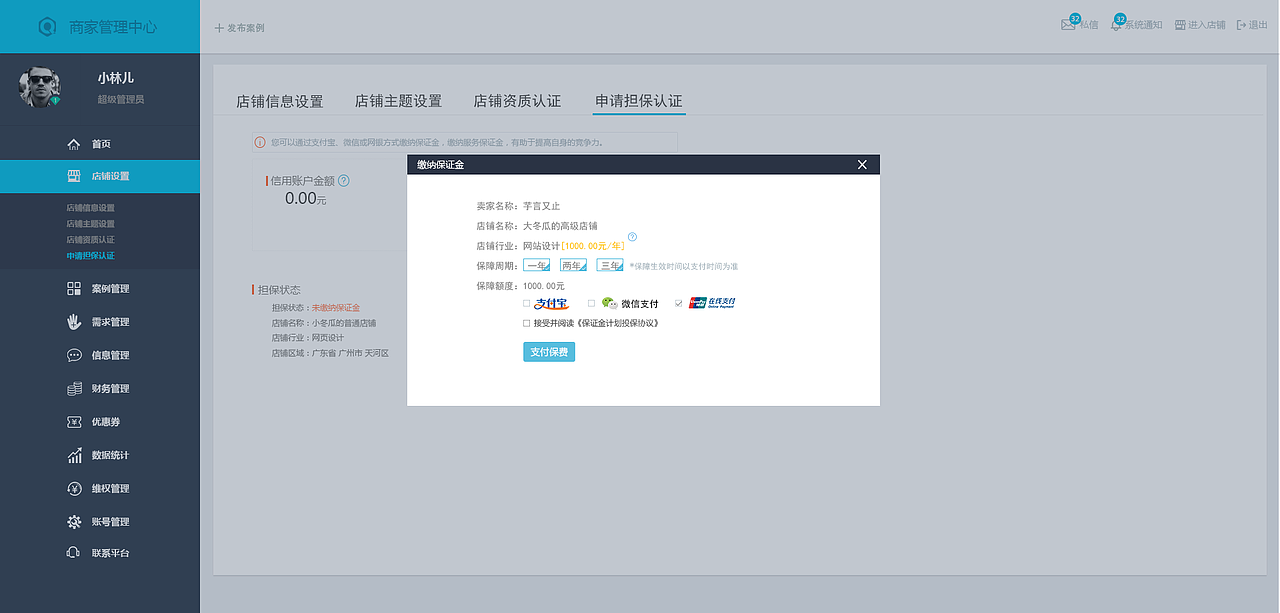The width and height of the screenshot is (1280, 613).
Task: Select the 三年 guarantee period
Action: coord(610,265)
